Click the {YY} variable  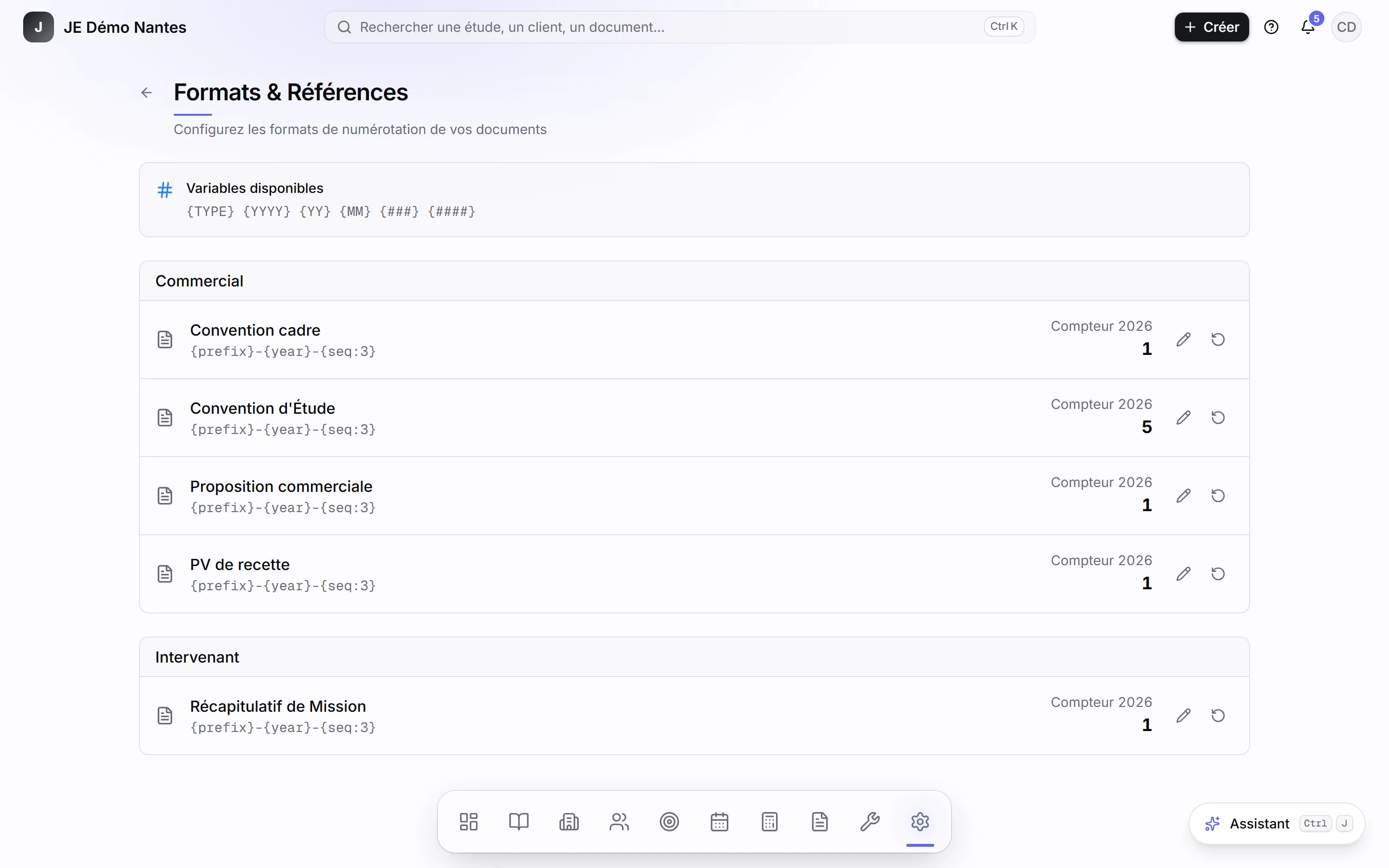314,212
